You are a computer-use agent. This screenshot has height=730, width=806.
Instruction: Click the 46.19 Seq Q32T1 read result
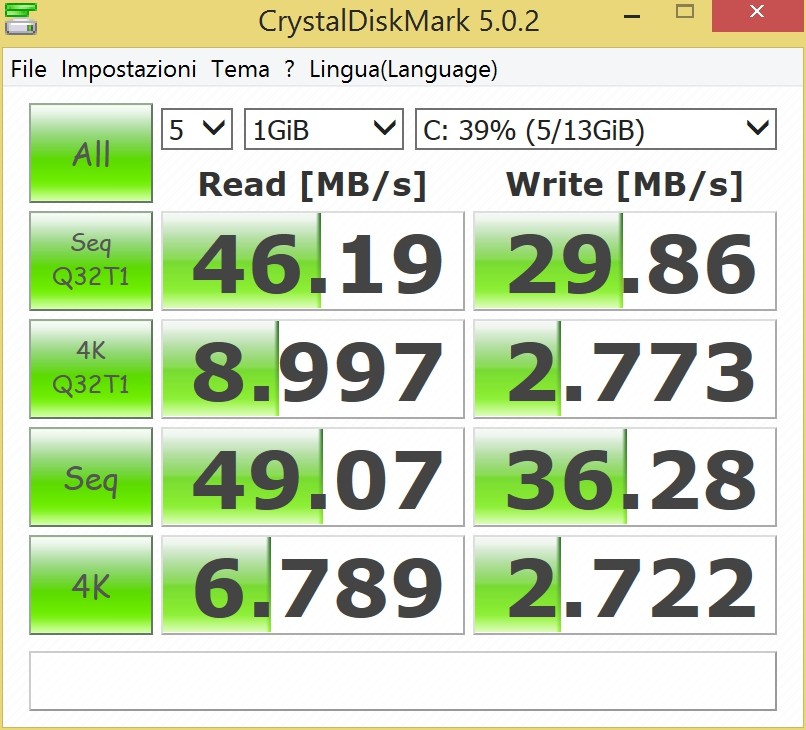coord(313,261)
